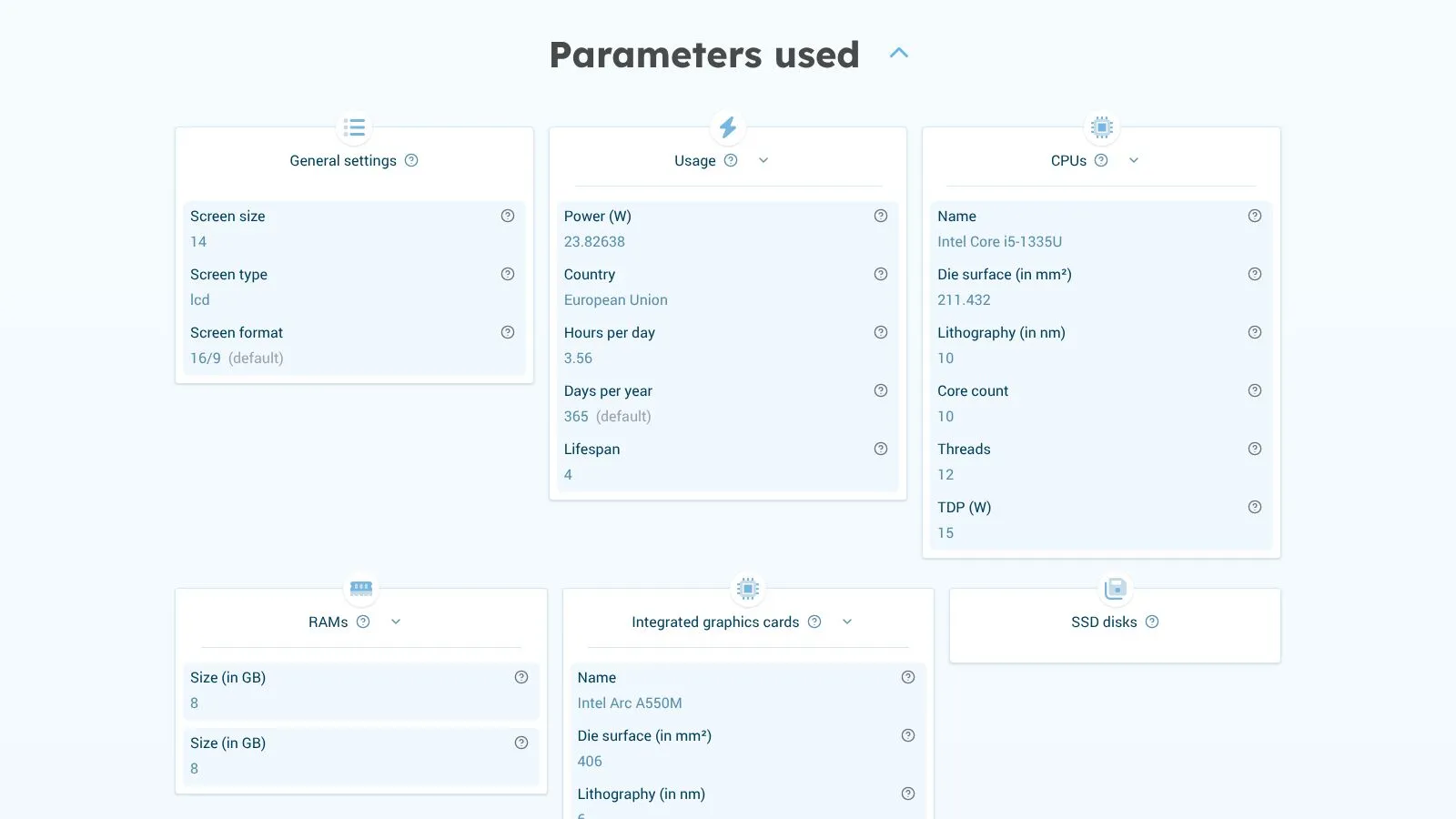Click the Intel Core i5-1335U value
The width and height of the screenshot is (1456, 819).
[x=1000, y=242]
